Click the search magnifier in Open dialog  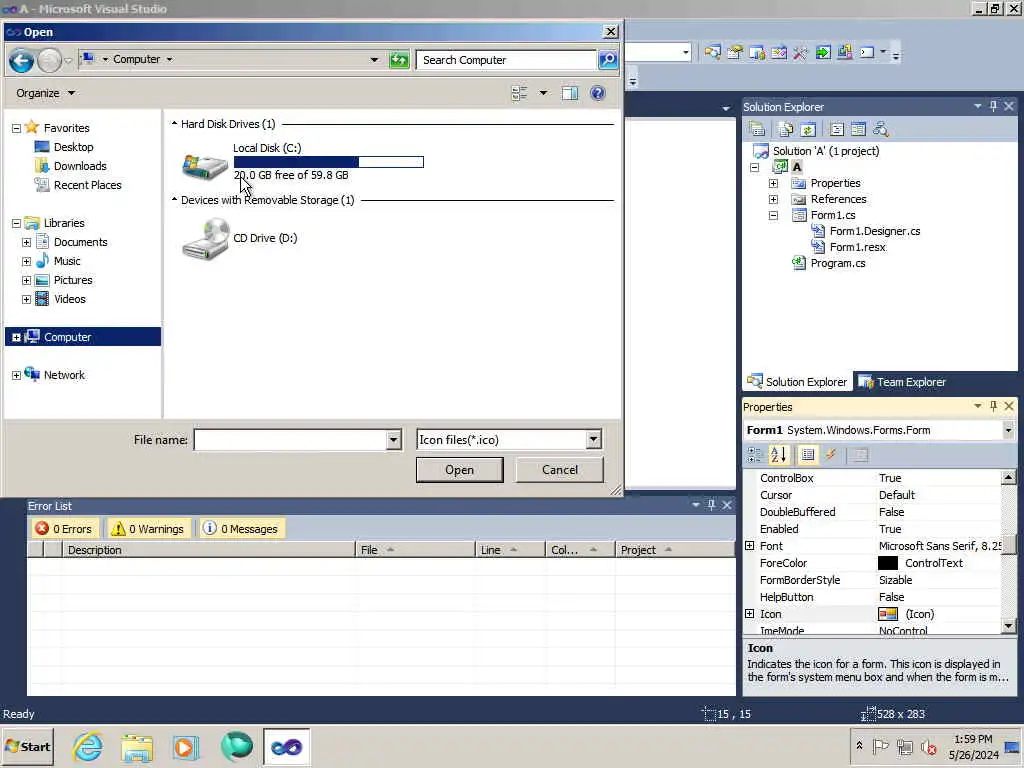(608, 59)
